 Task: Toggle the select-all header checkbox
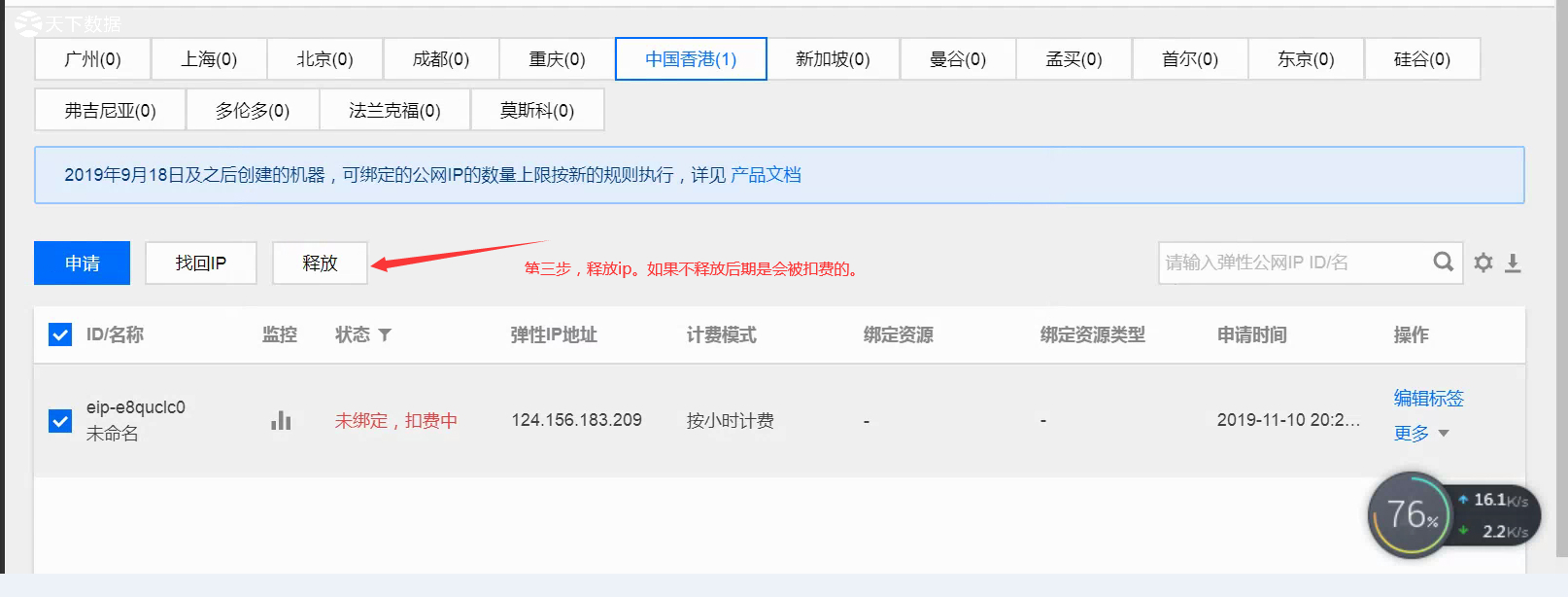(x=60, y=334)
